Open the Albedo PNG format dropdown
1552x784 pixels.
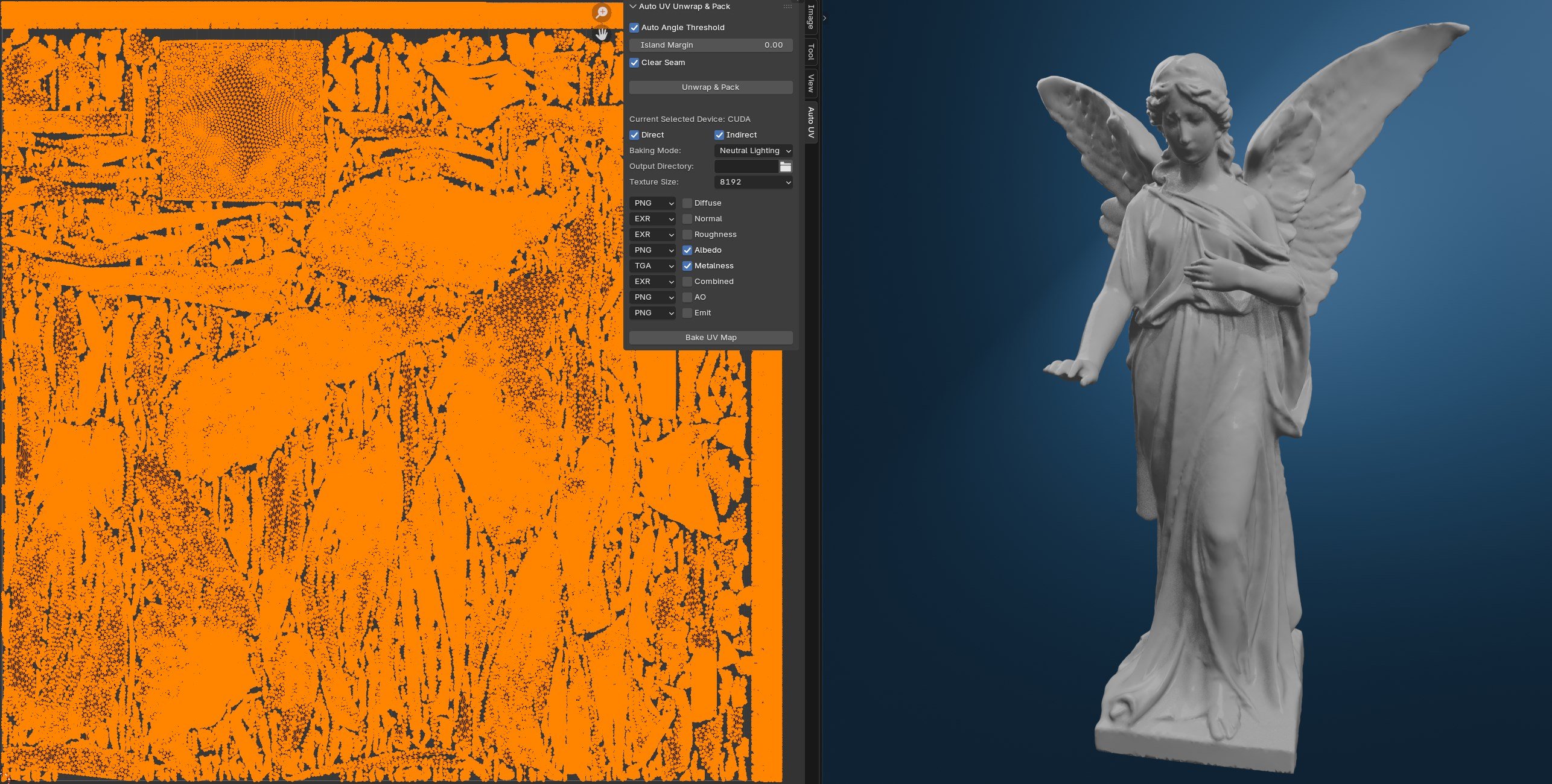point(652,250)
